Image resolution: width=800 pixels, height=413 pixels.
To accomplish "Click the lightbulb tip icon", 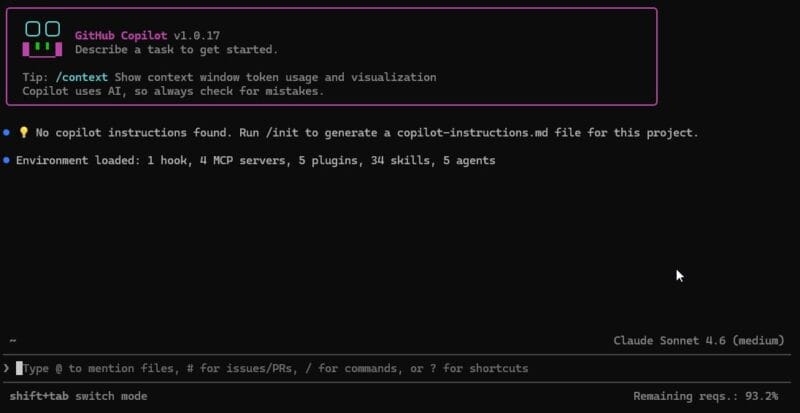I will (x=24, y=133).
